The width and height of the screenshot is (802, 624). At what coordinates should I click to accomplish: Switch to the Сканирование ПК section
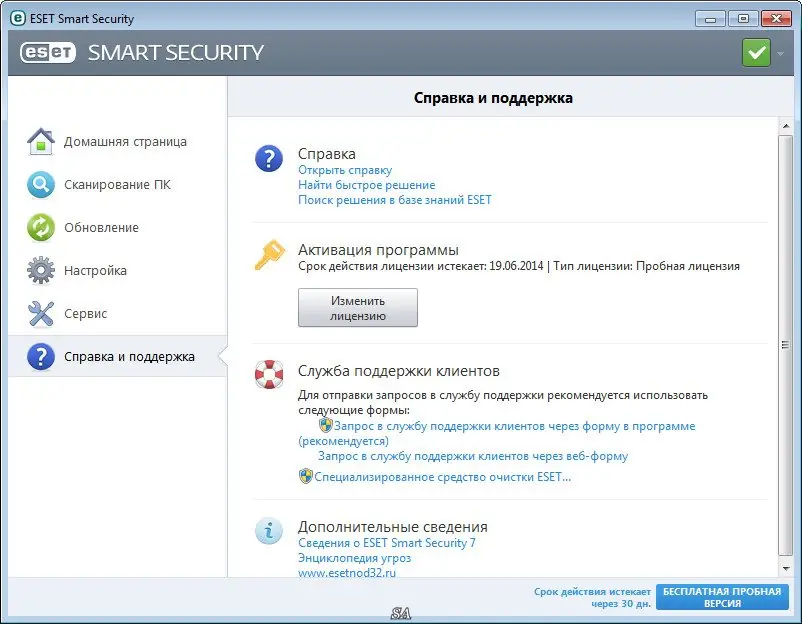click(x=117, y=185)
